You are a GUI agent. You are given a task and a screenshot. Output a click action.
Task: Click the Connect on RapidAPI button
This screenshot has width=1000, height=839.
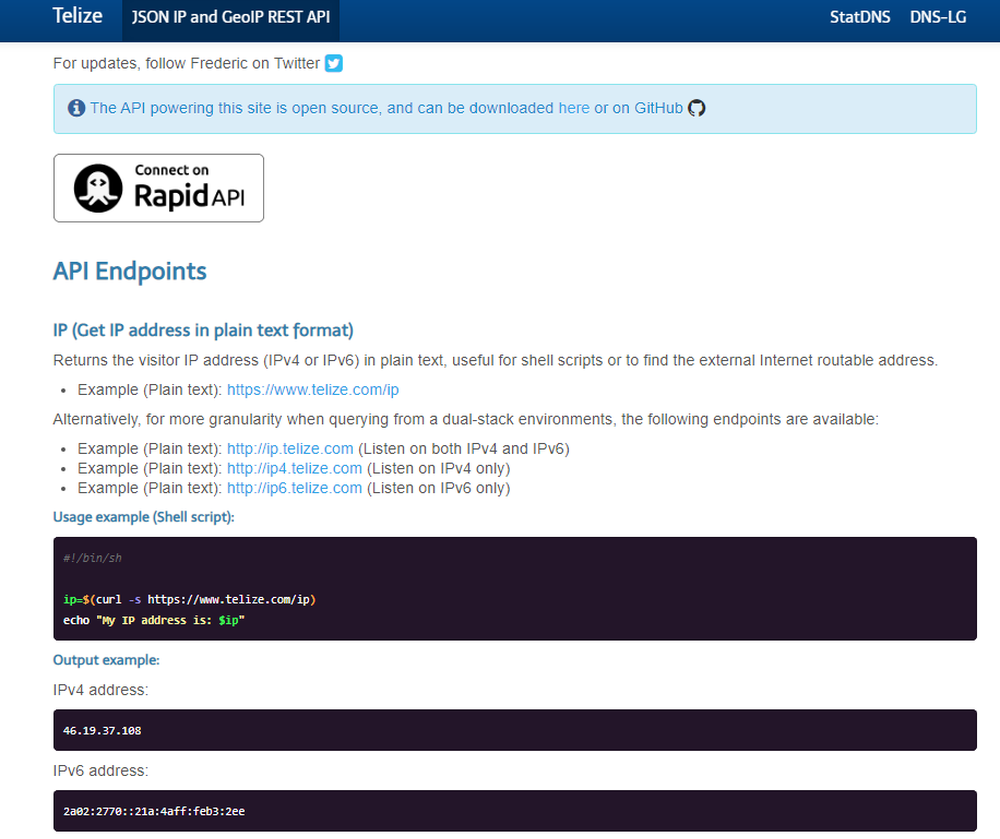point(159,188)
